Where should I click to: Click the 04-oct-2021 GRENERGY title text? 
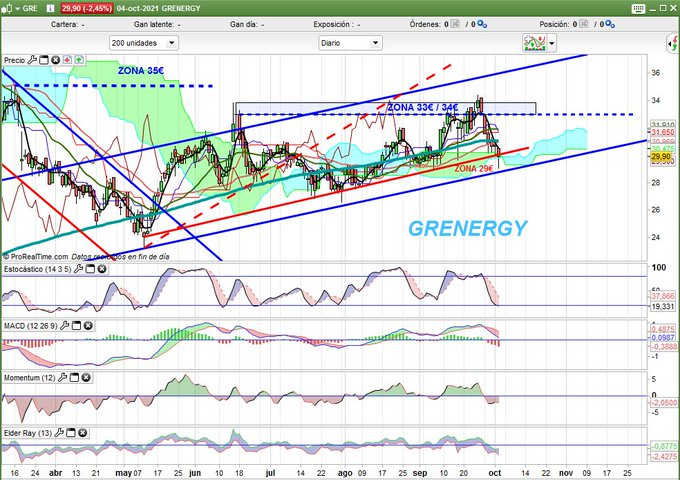(x=158, y=8)
